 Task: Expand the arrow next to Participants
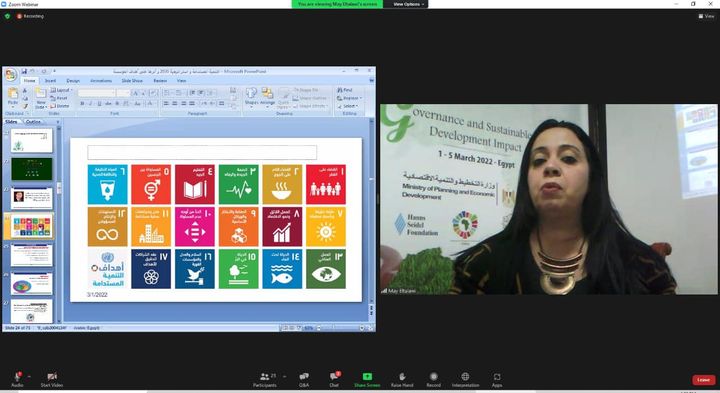[x=284, y=376]
